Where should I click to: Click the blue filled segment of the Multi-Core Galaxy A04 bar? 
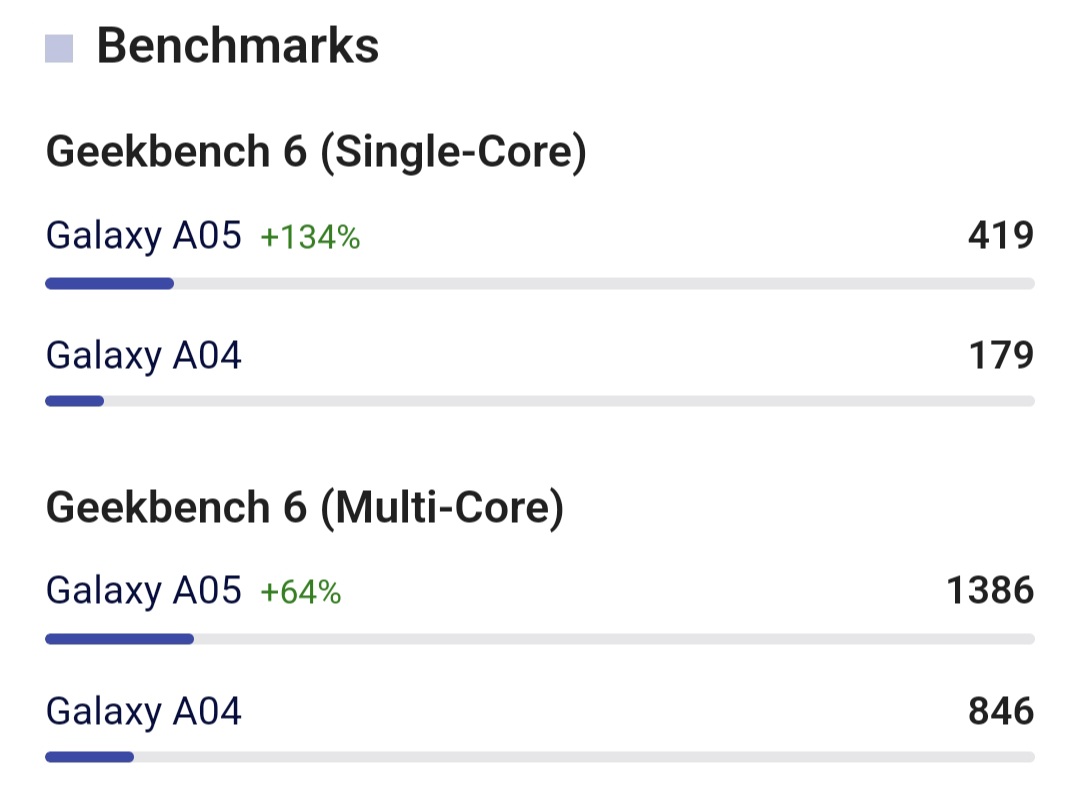pyautogui.click(x=89, y=757)
